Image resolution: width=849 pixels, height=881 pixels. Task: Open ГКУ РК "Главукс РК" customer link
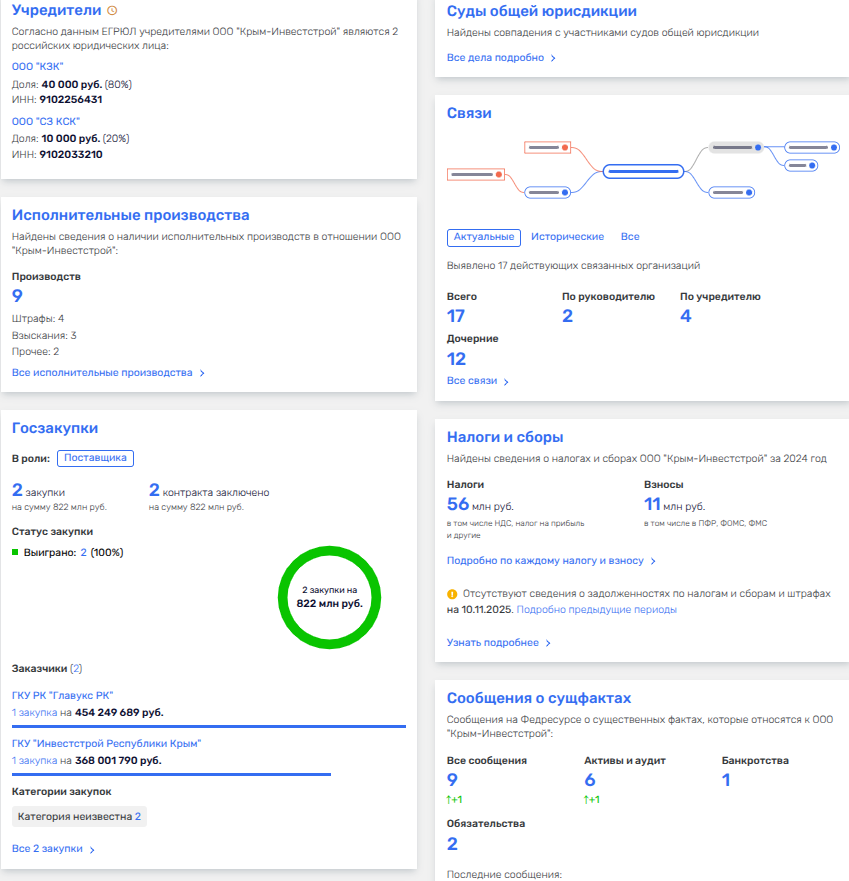point(62,696)
